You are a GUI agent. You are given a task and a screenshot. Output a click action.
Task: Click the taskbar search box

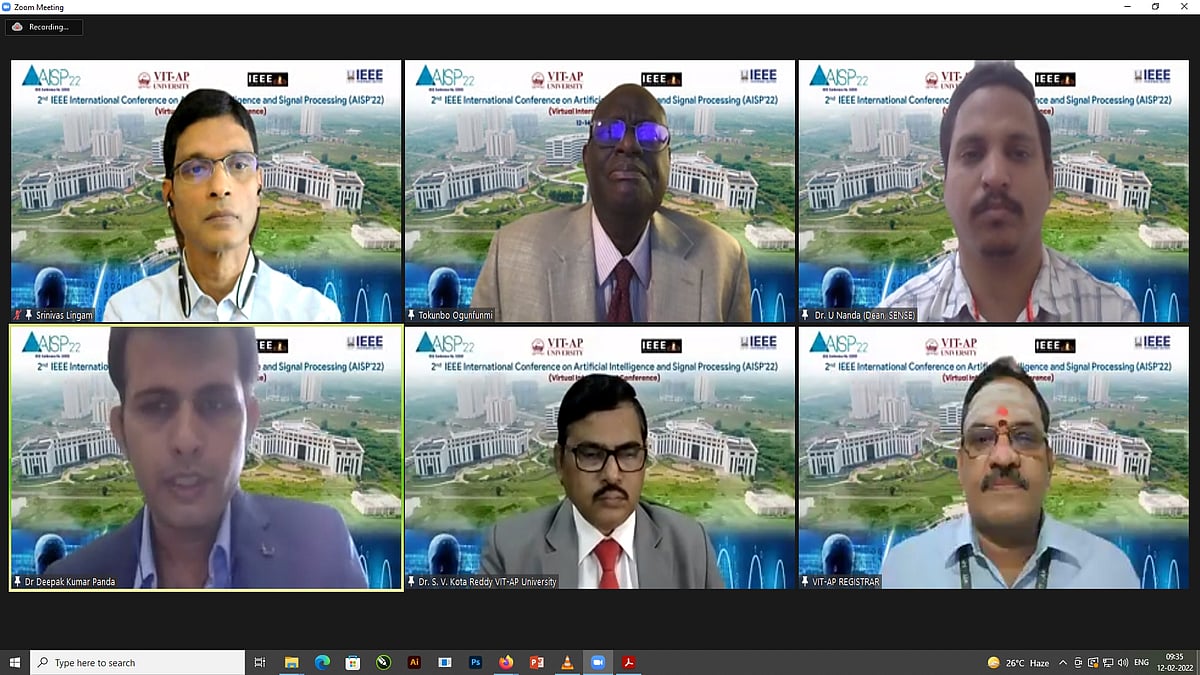tap(140, 663)
